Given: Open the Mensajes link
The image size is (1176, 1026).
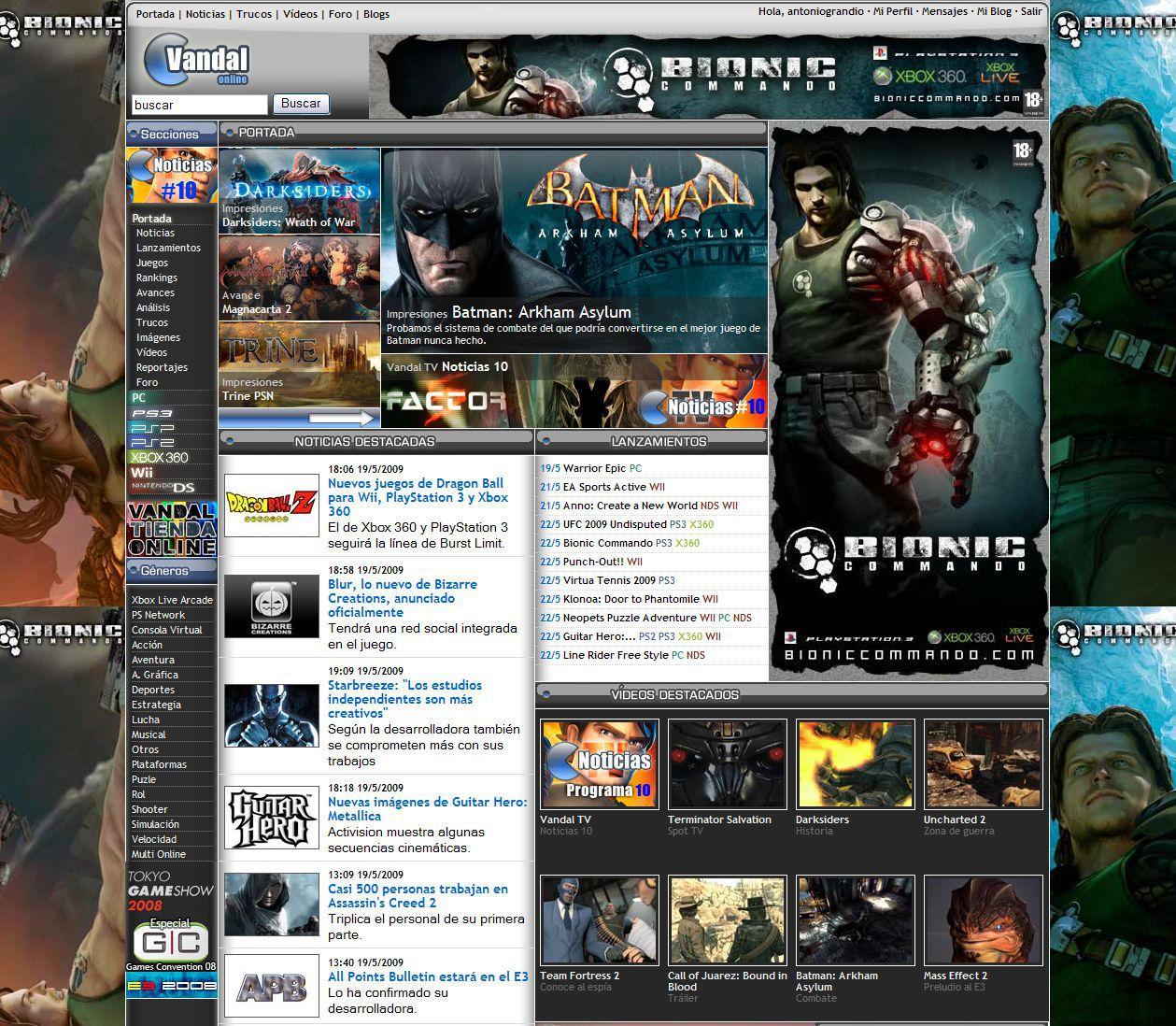Looking at the screenshot, I should [944, 11].
